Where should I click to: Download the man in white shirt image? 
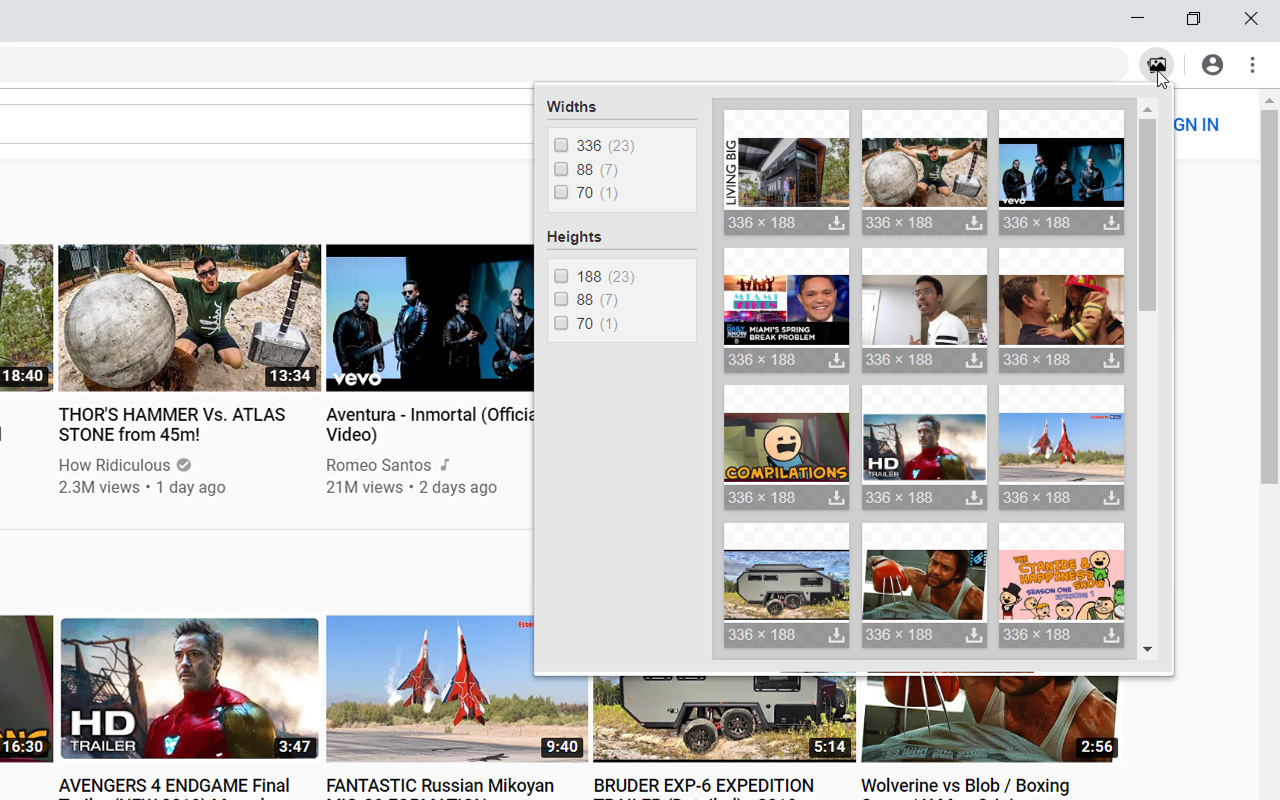(x=973, y=360)
